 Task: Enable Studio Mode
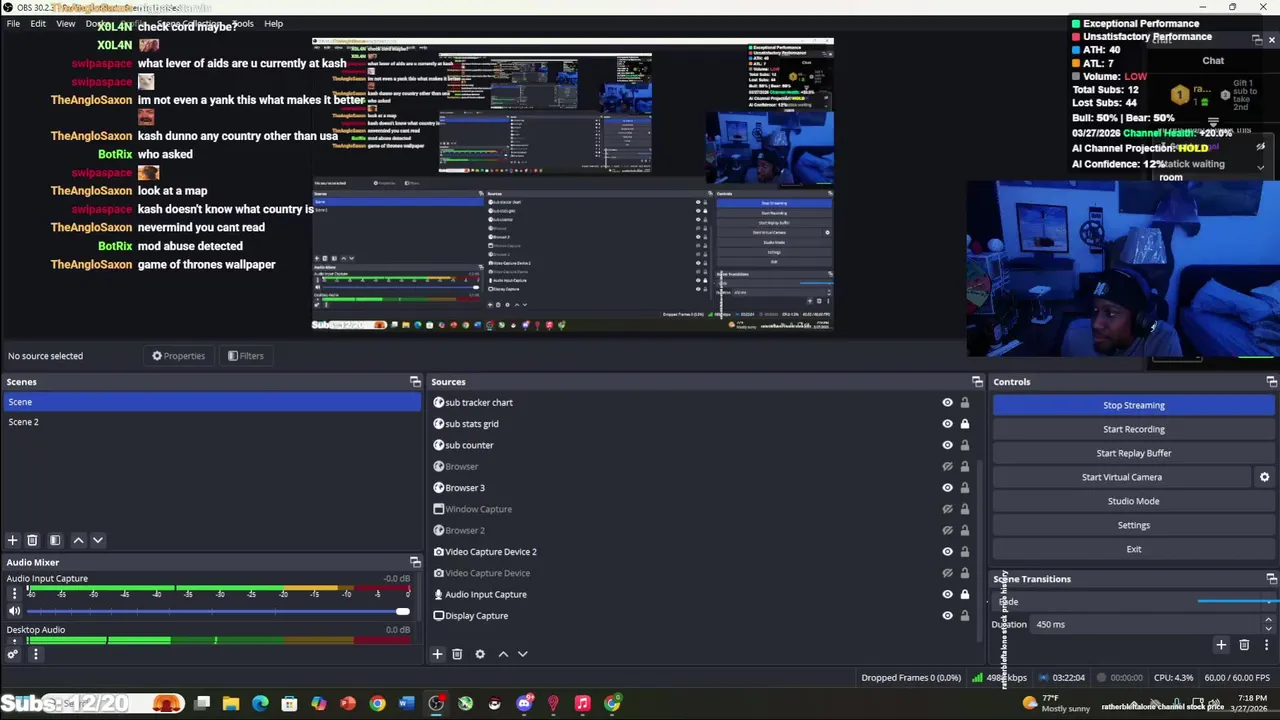(1134, 501)
